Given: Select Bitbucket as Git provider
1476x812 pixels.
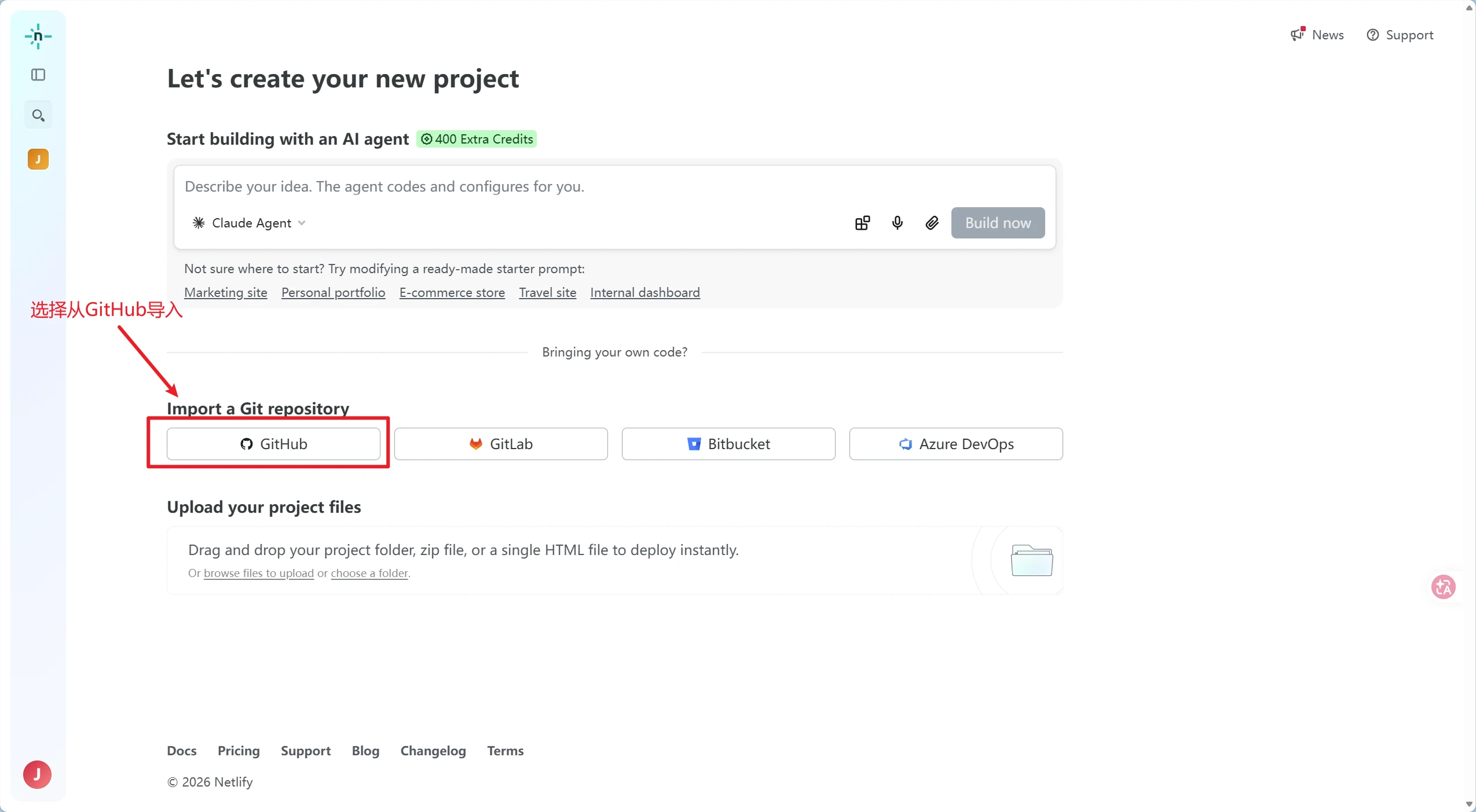Looking at the screenshot, I should 728,444.
